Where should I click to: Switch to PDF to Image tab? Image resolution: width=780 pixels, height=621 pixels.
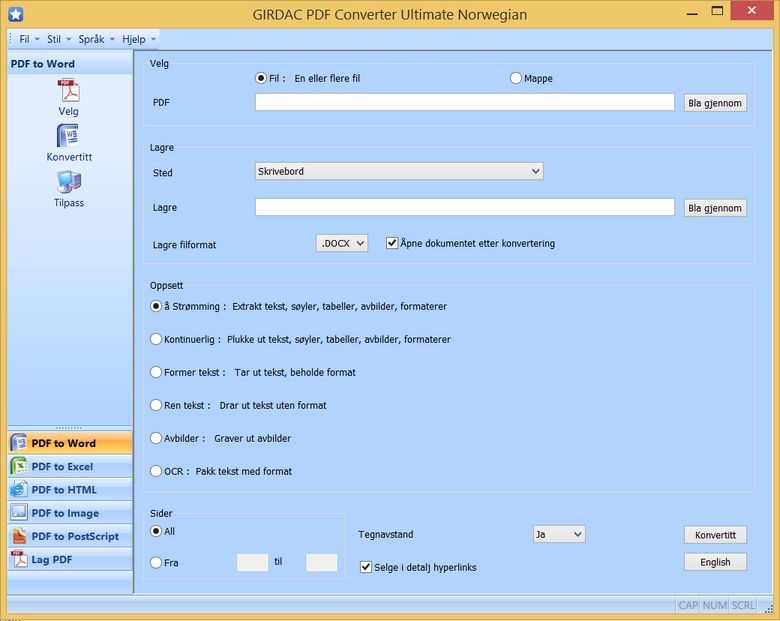coord(70,513)
